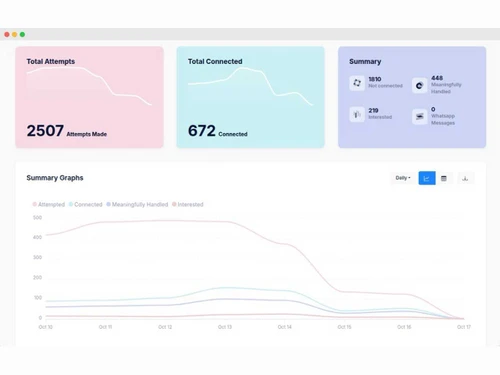Click the green maximize window dot
This screenshot has height=375, width=500.
click(22, 34)
